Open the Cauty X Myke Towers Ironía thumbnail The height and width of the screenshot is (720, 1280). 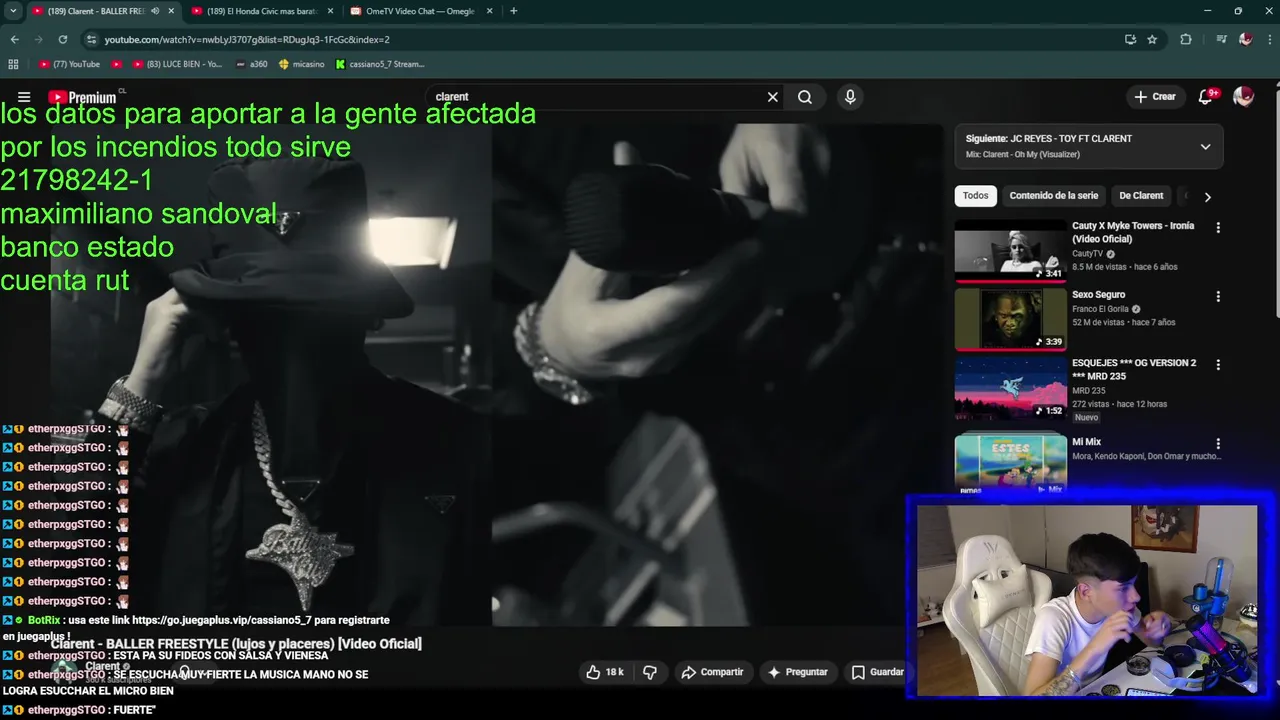click(x=1010, y=251)
